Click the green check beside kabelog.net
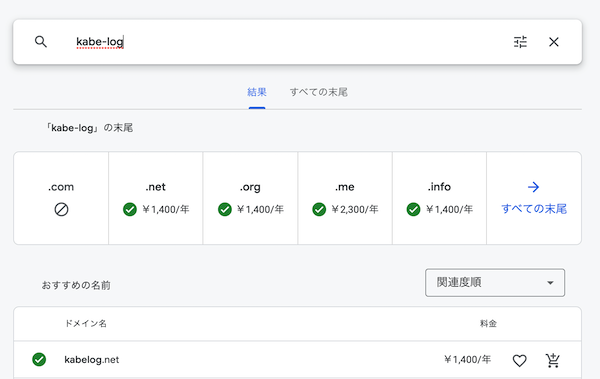This screenshot has width=600, height=379. (x=39, y=359)
